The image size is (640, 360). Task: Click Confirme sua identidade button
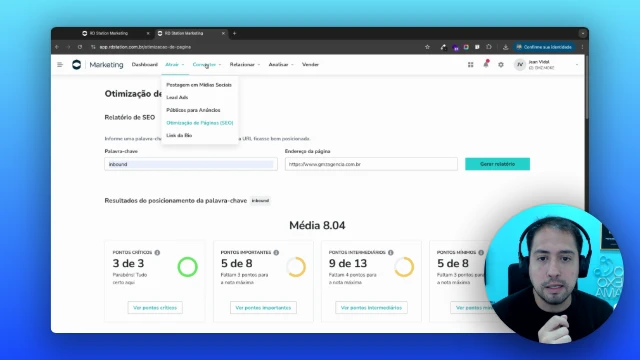(544, 47)
